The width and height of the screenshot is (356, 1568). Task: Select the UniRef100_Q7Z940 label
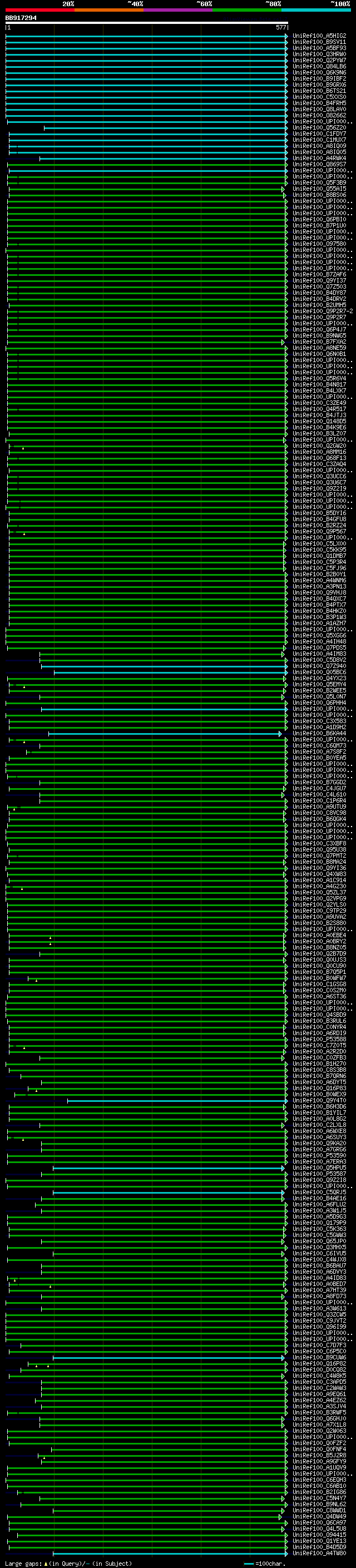[319, 666]
